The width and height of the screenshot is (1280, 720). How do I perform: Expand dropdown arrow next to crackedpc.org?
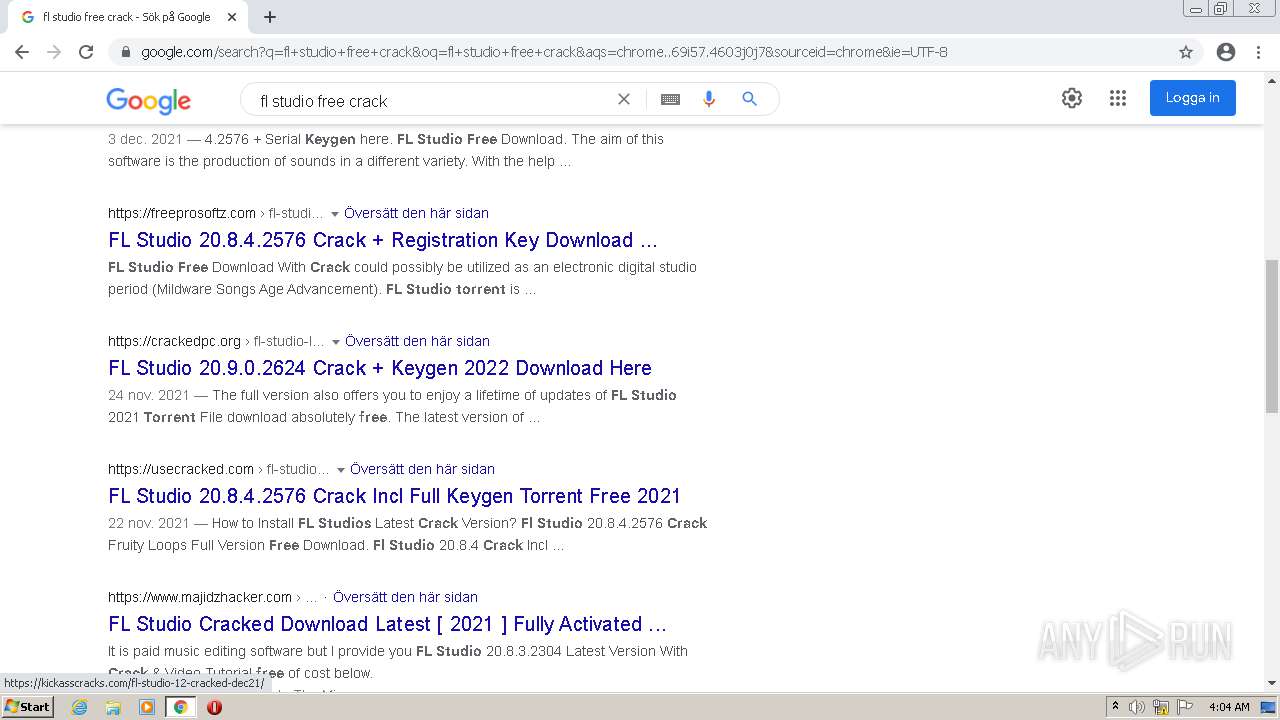336,342
